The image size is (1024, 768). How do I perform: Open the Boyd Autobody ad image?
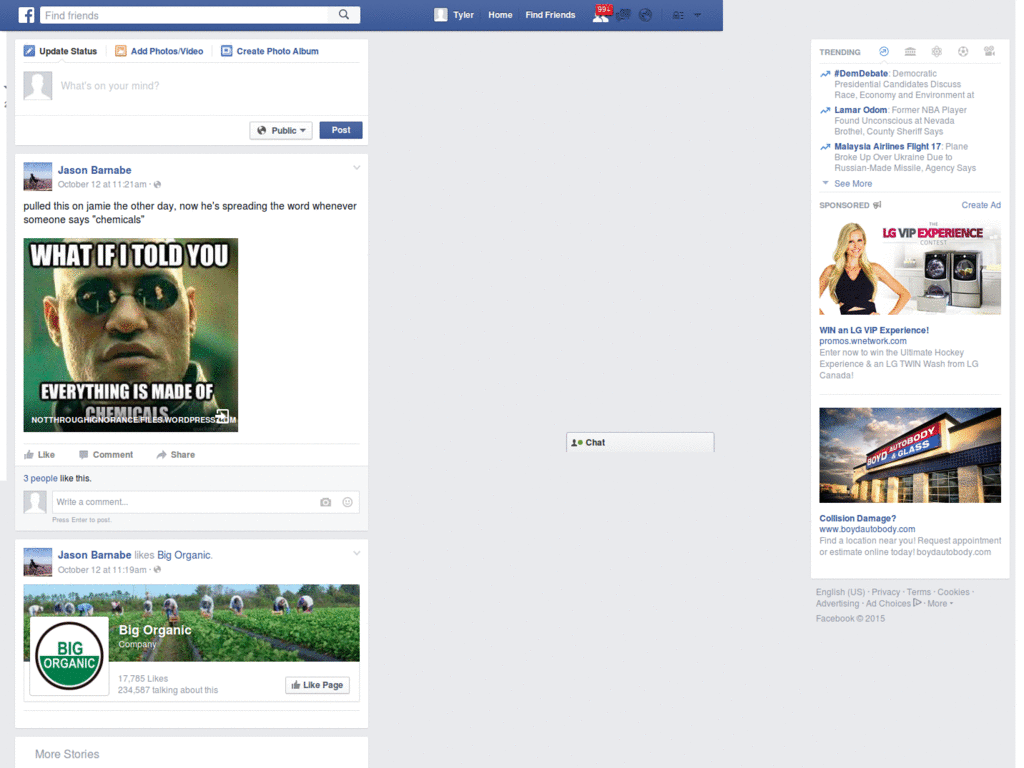[x=910, y=455]
